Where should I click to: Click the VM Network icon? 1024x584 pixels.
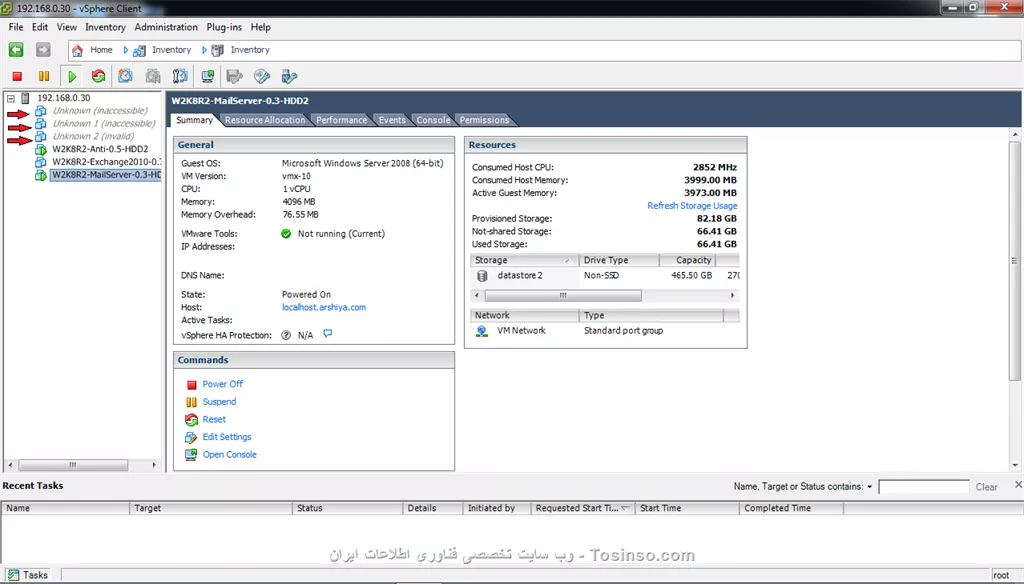pos(482,331)
